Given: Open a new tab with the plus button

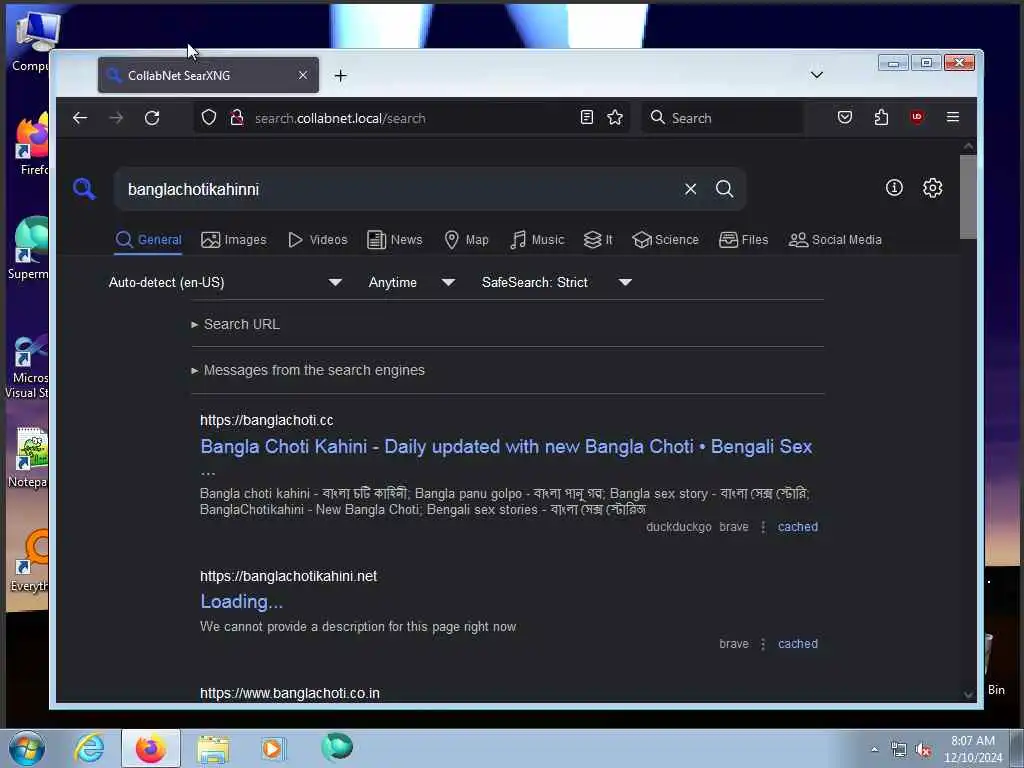Looking at the screenshot, I should point(340,76).
